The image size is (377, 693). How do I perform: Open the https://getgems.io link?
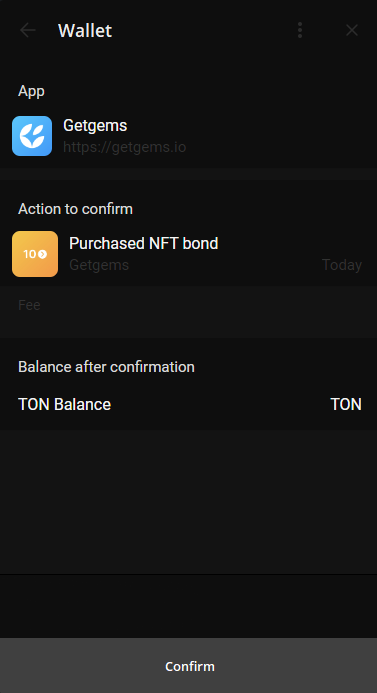tap(125, 147)
